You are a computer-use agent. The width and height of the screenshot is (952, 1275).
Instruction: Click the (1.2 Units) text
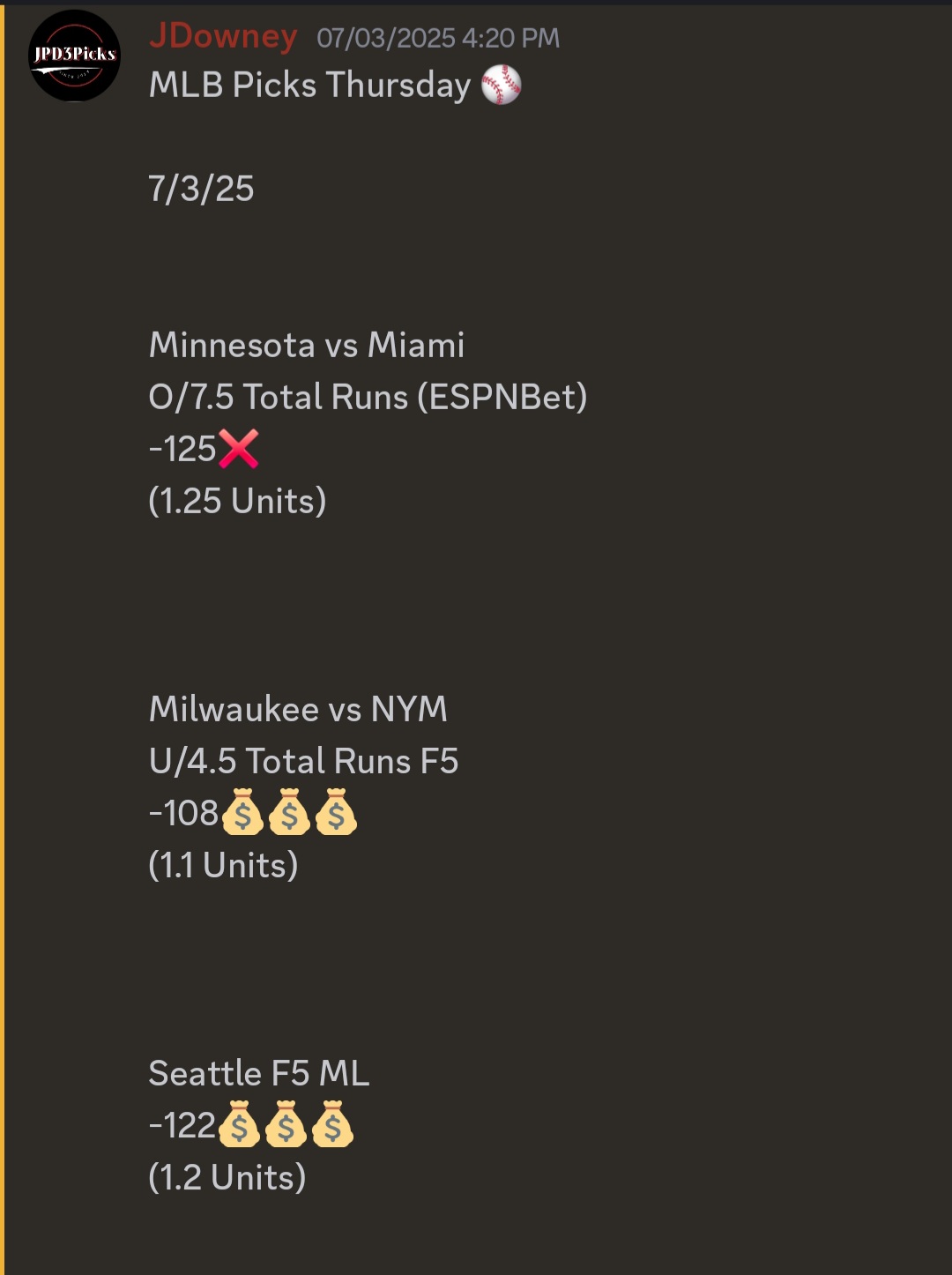[x=227, y=1177]
